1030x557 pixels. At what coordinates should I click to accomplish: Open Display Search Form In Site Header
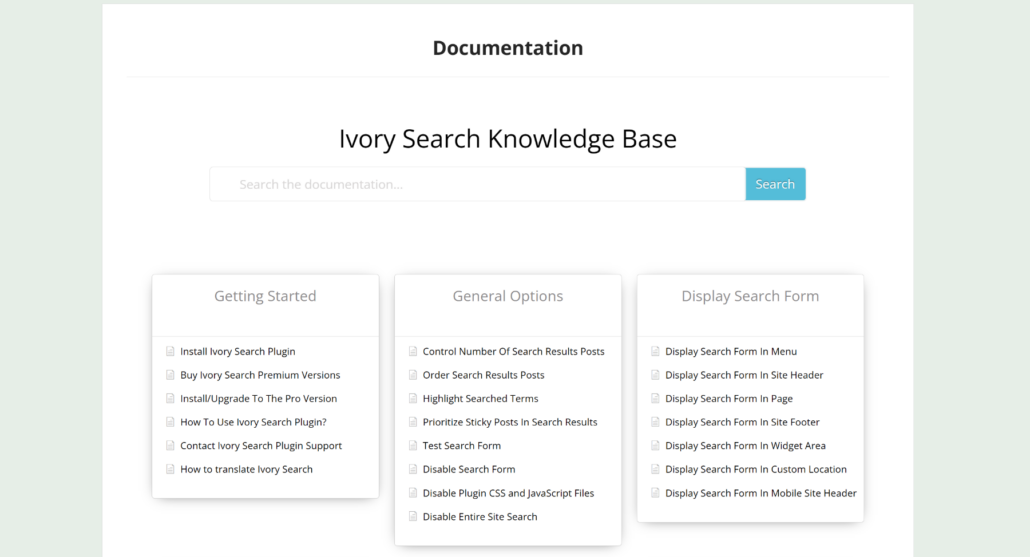744,375
